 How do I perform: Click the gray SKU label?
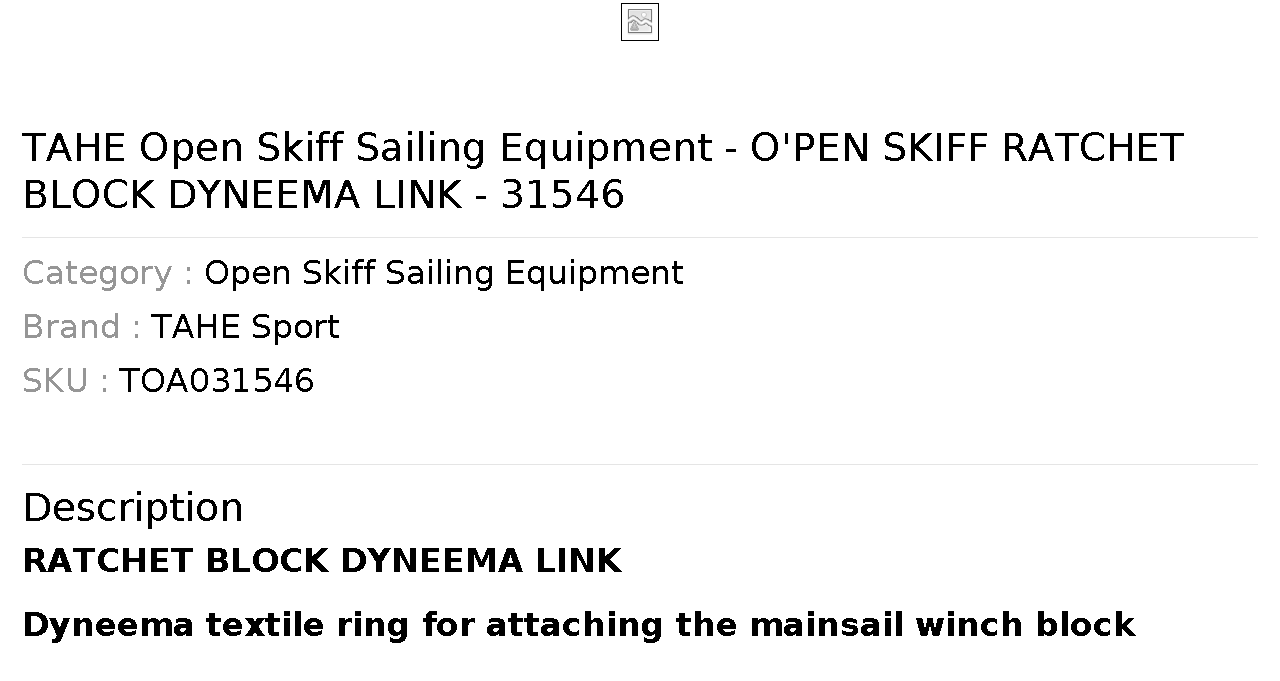coord(65,381)
